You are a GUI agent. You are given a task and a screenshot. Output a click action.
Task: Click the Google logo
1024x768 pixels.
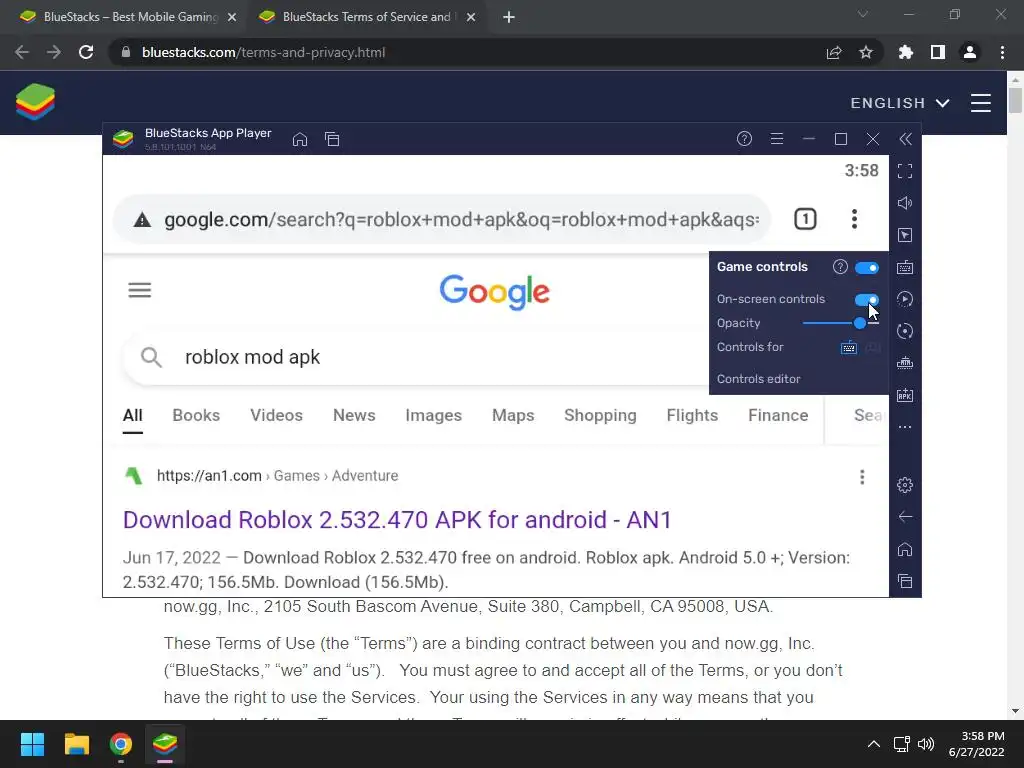click(x=494, y=293)
